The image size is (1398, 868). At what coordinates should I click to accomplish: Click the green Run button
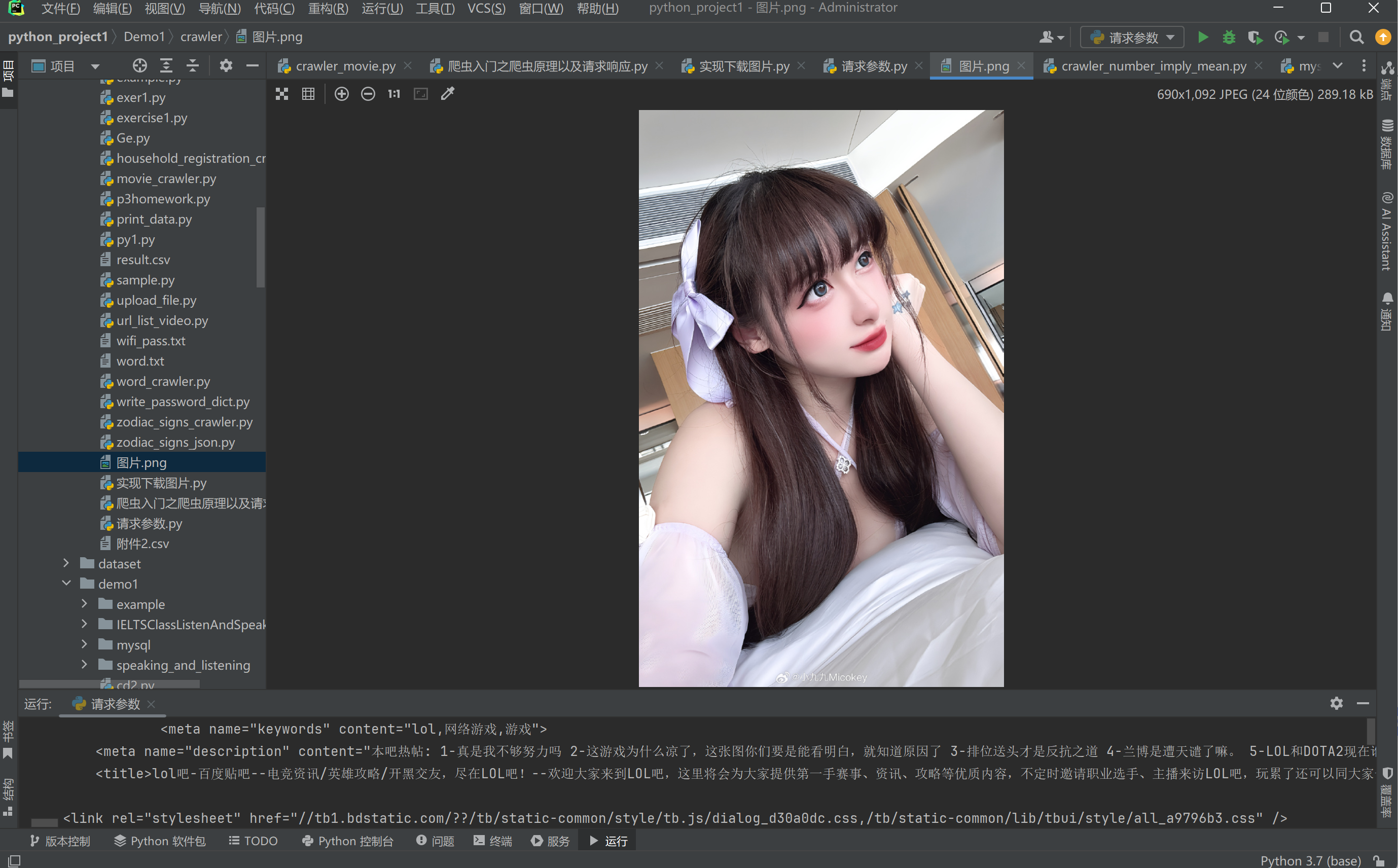(1202, 38)
